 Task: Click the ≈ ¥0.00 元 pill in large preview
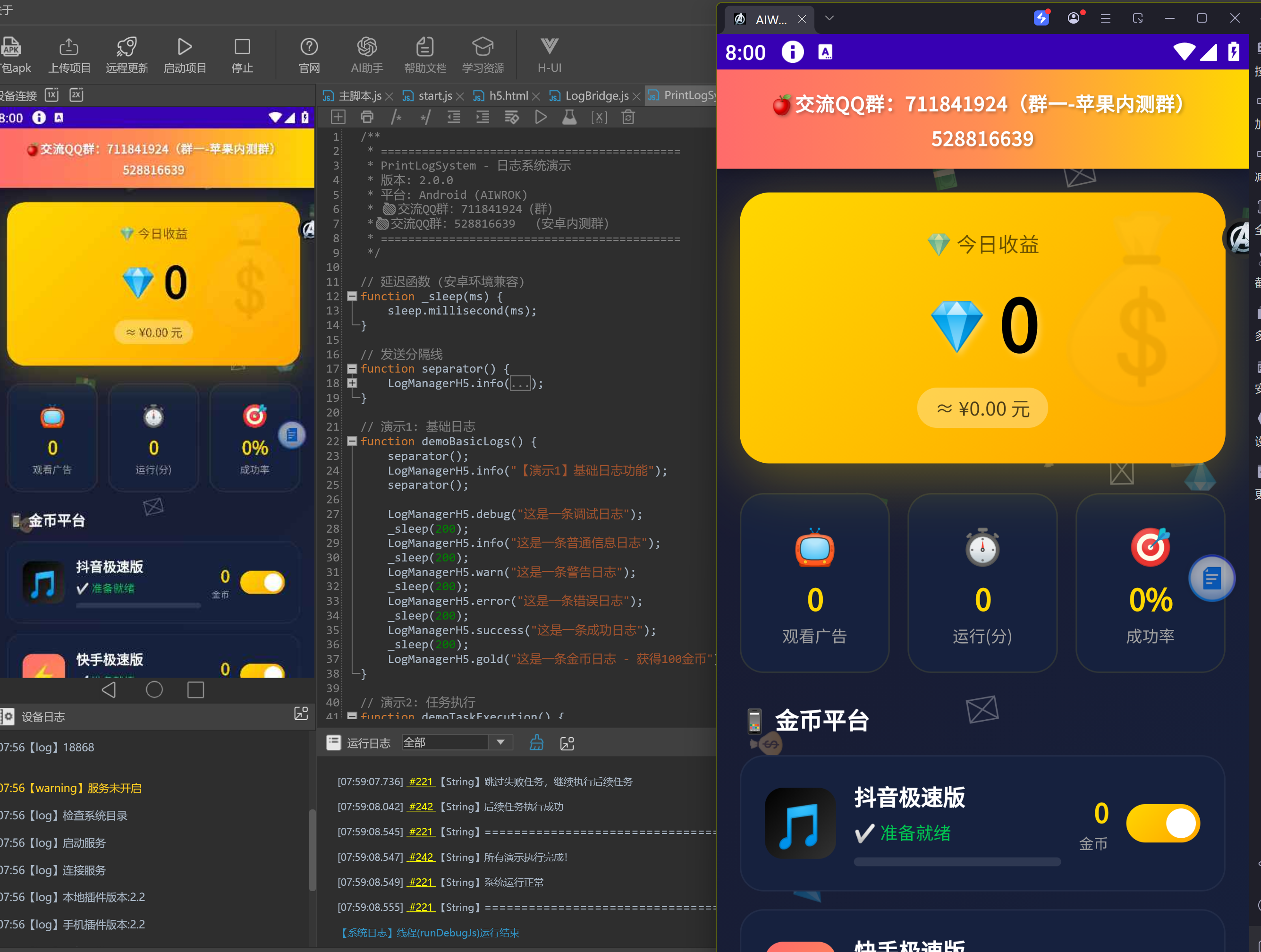pyautogui.click(x=982, y=408)
